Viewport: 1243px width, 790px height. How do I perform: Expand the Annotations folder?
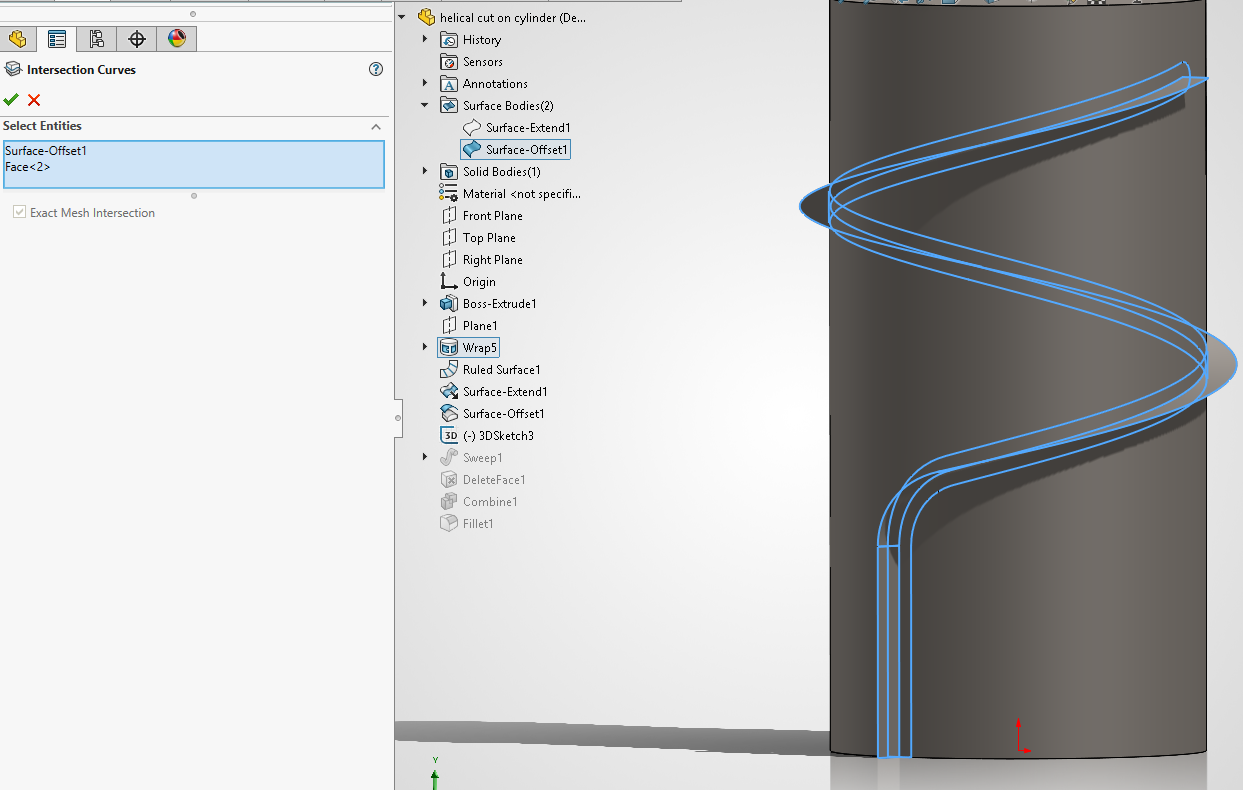tap(425, 83)
